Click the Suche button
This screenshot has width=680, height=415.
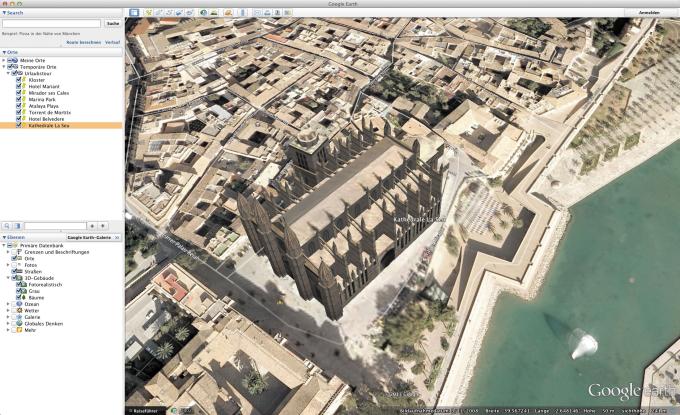pos(113,23)
